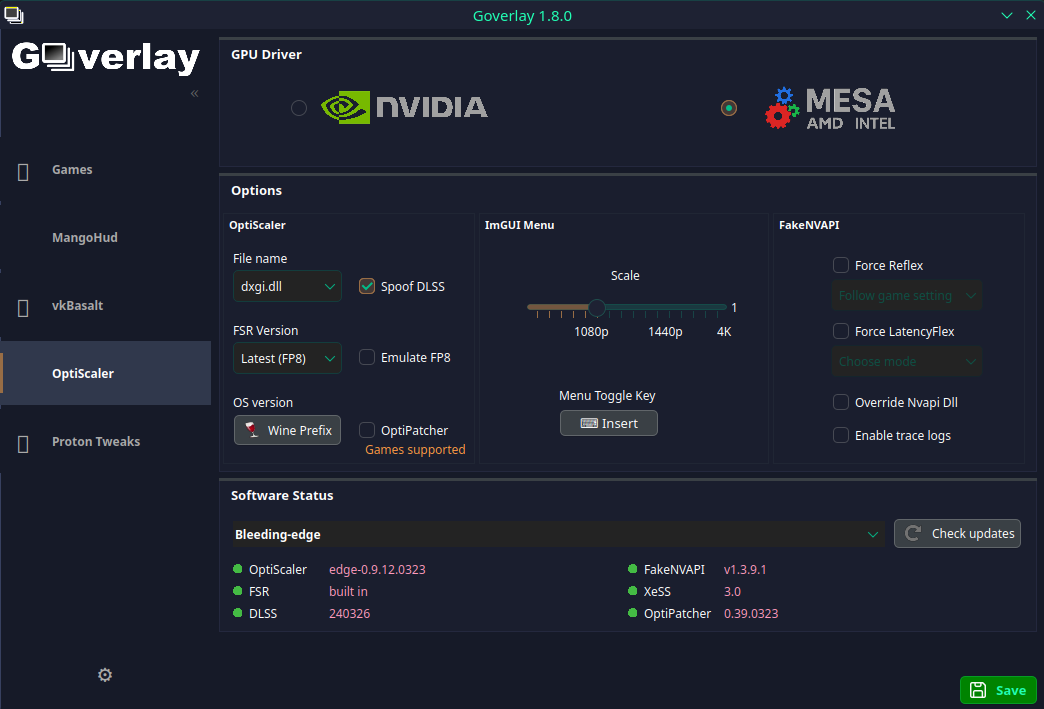Click the green status dot beside DLSS
The image size is (1044, 709).
click(238, 613)
